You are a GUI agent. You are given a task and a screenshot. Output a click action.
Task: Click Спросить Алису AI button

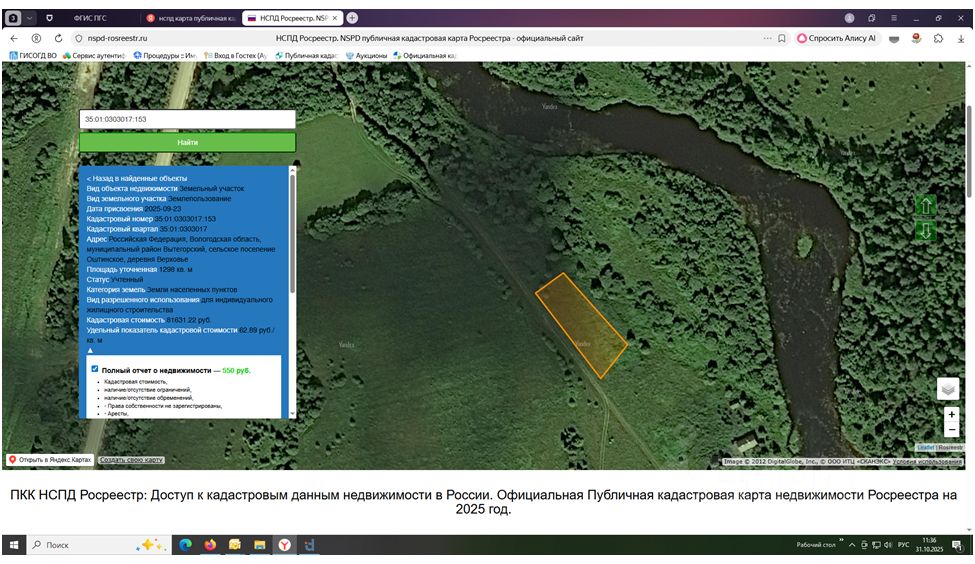tap(837, 38)
